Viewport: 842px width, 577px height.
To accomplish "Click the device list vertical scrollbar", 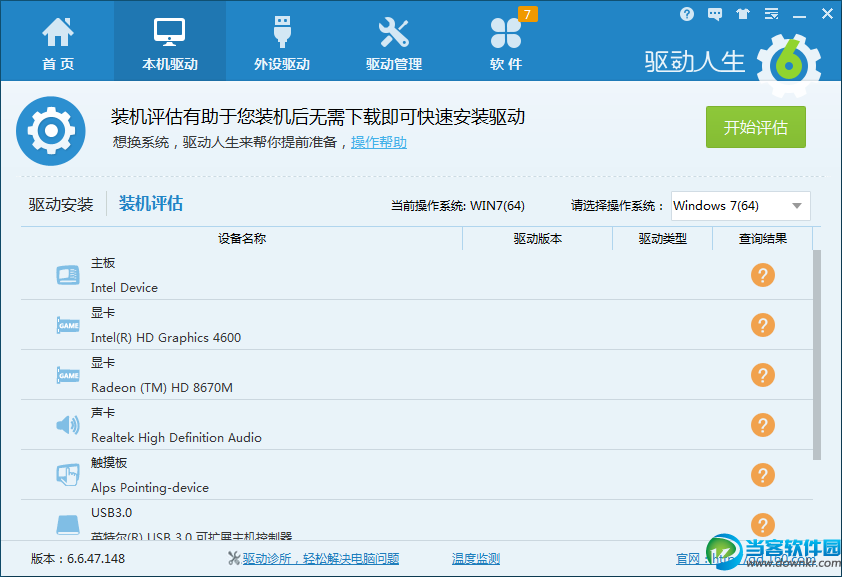I will (817, 355).
